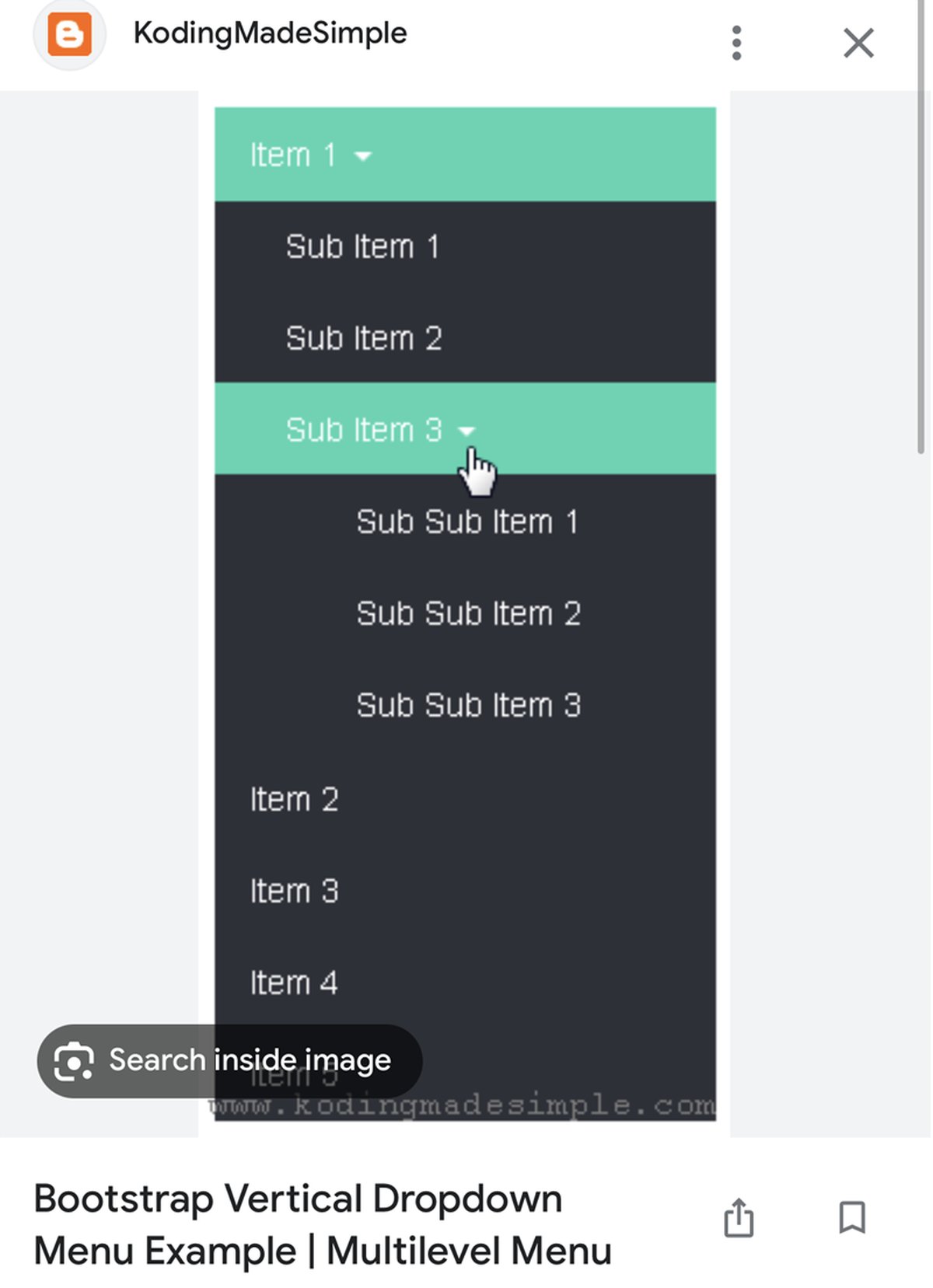The height and width of the screenshot is (1288, 933).
Task: Click Item 4 in vertical menu
Action: point(294,983)
